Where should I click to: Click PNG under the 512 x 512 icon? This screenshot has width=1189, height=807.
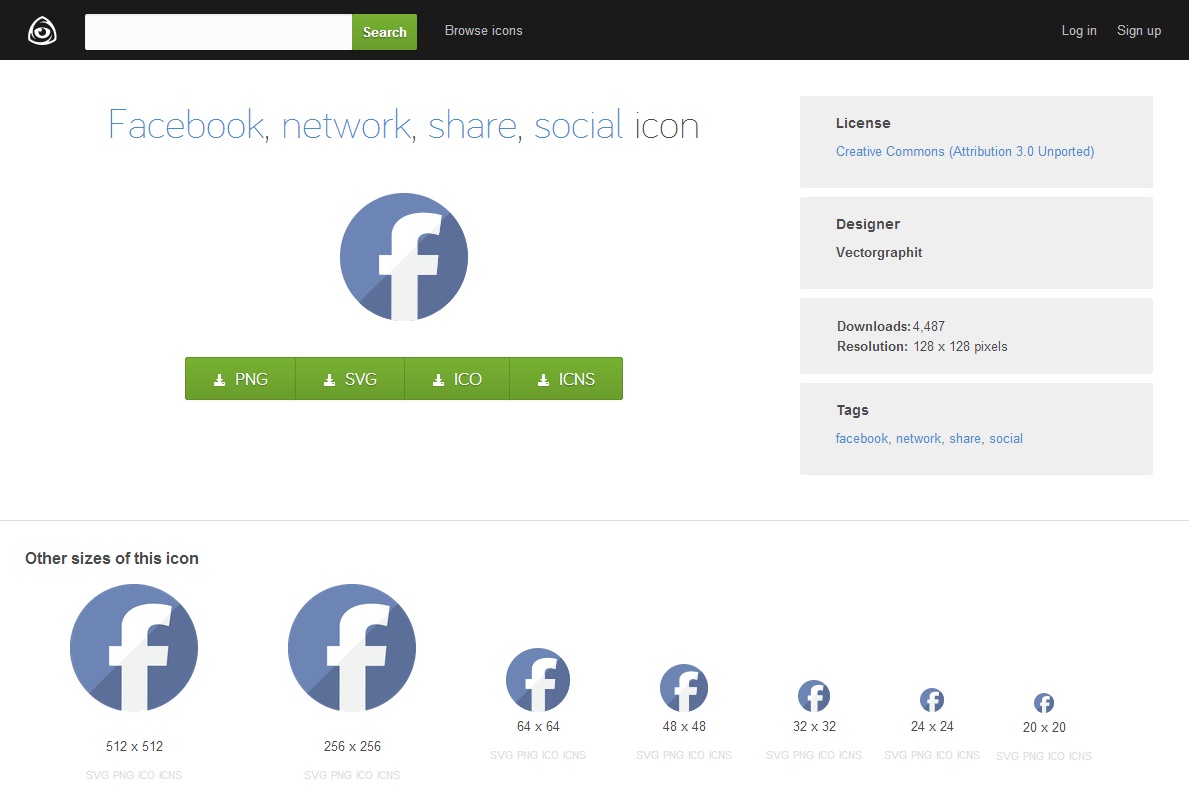pos(123,775)
